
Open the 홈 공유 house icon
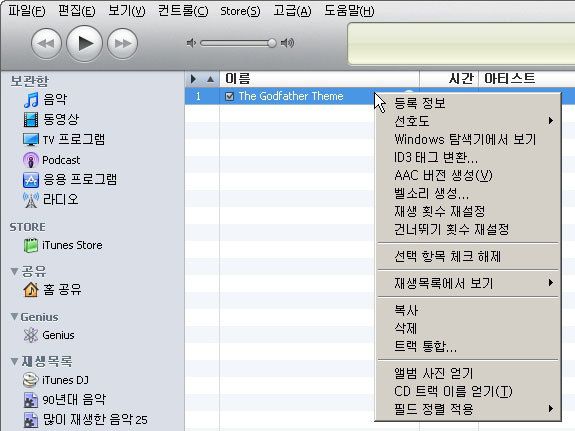[x=31, y=290]
